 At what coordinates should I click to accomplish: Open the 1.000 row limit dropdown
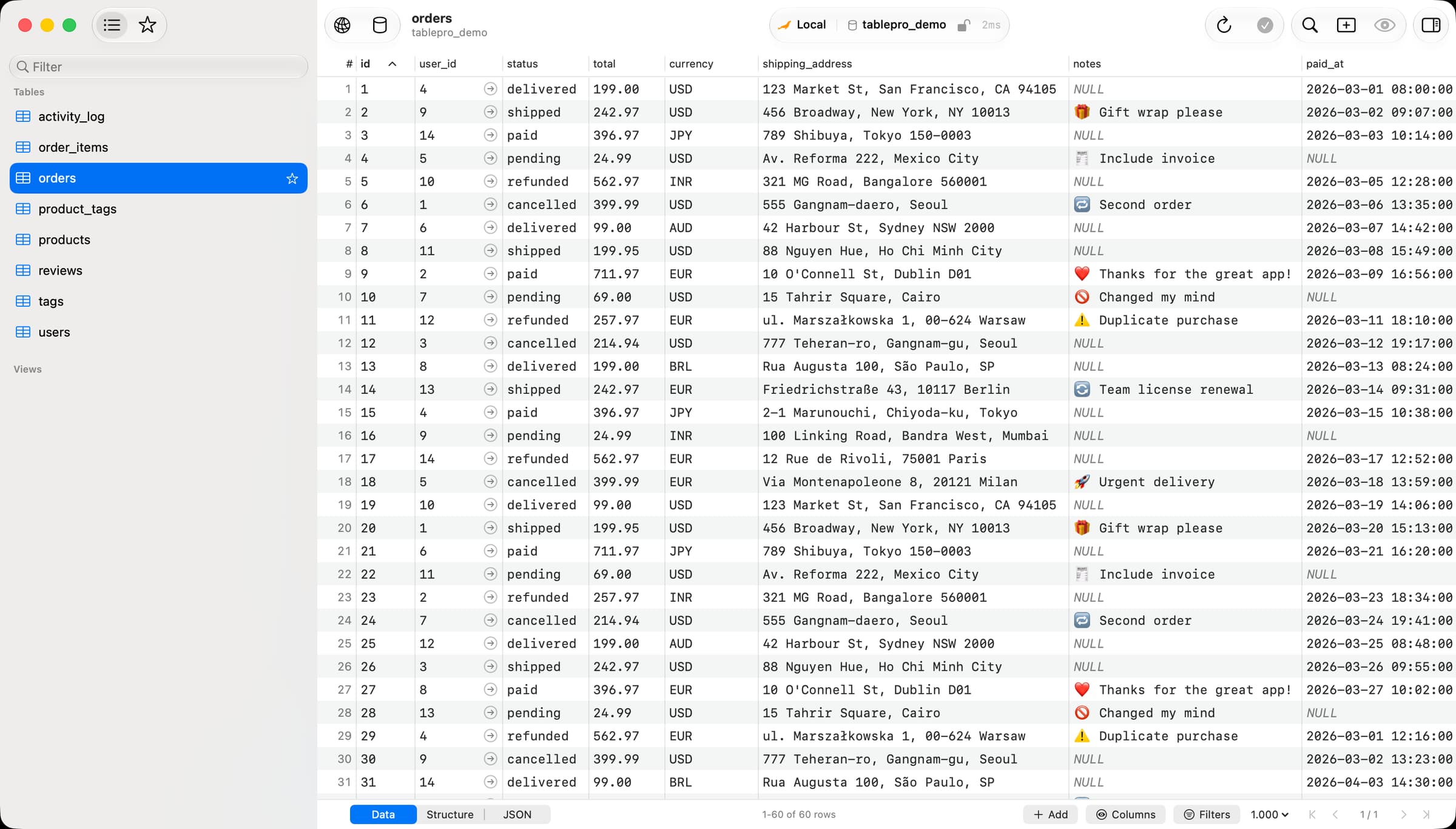[1269, 814]
